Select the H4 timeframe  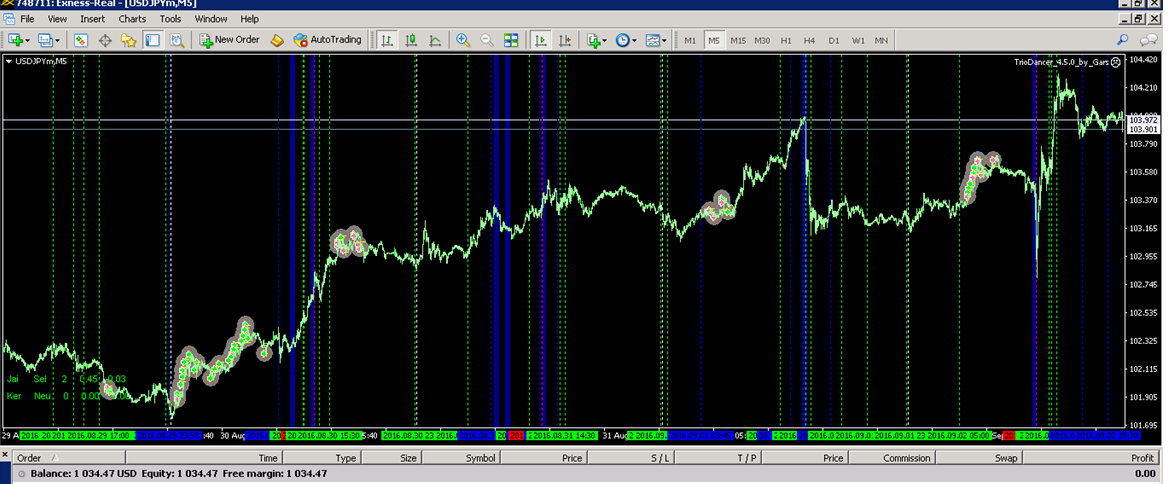coord(810,40)
